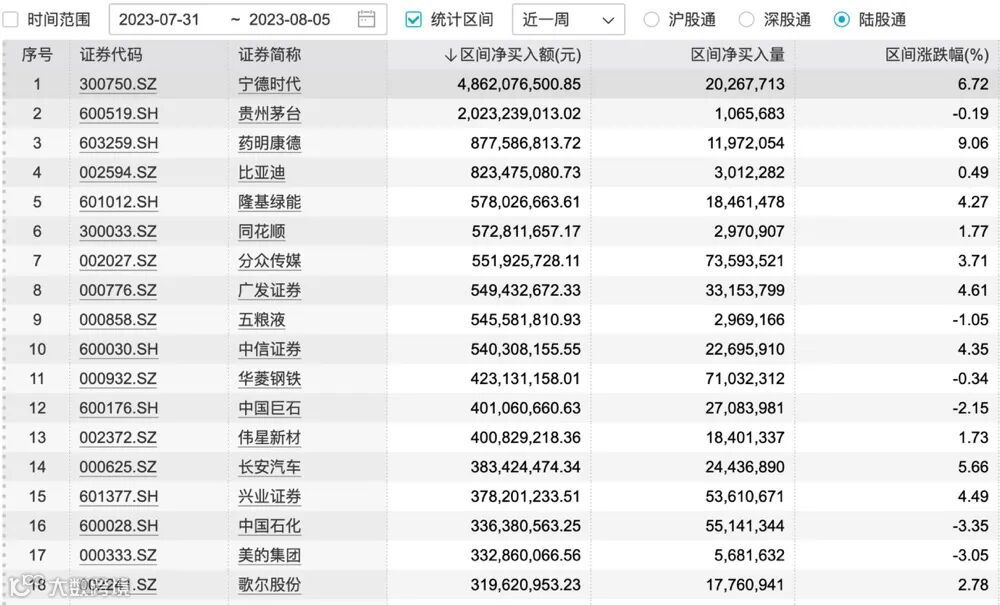Open the 贵州茅台 stock name link
The image size is (1000, 605).
click(x=270, y=113)
